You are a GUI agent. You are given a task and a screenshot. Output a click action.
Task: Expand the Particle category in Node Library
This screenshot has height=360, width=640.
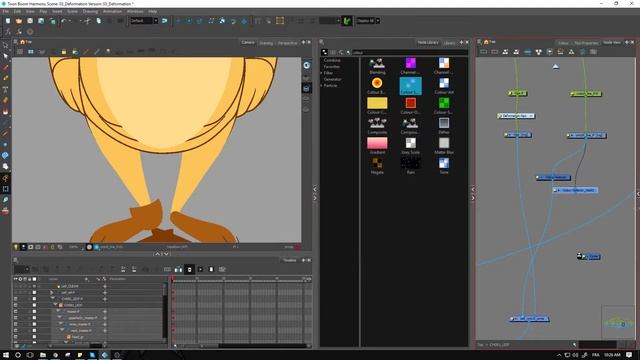(x=322, y=85)
